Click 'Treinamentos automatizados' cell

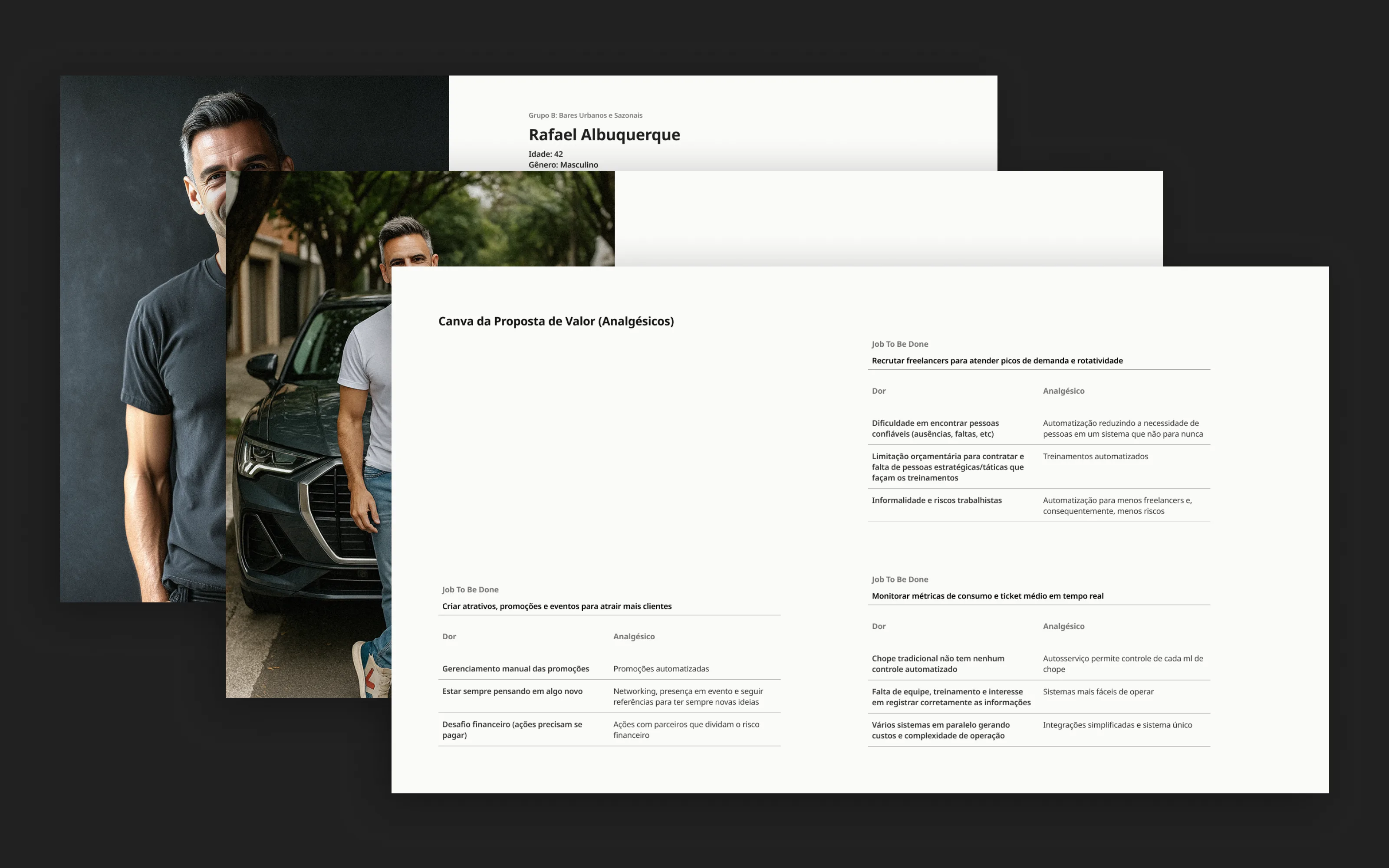point(1095,457)
